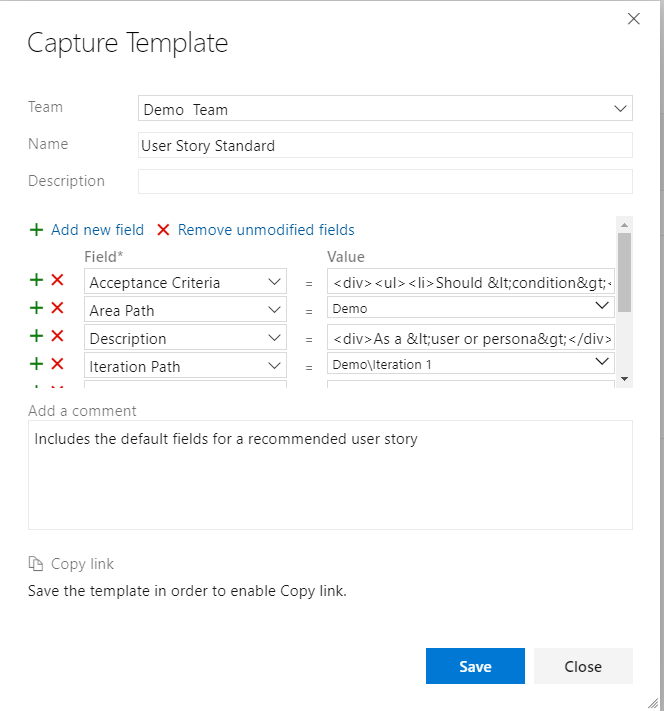The image size is (664, 711).
Task: Close the Capture Template dialog with X
Action: pyautogui.click(x=632, y=18)
